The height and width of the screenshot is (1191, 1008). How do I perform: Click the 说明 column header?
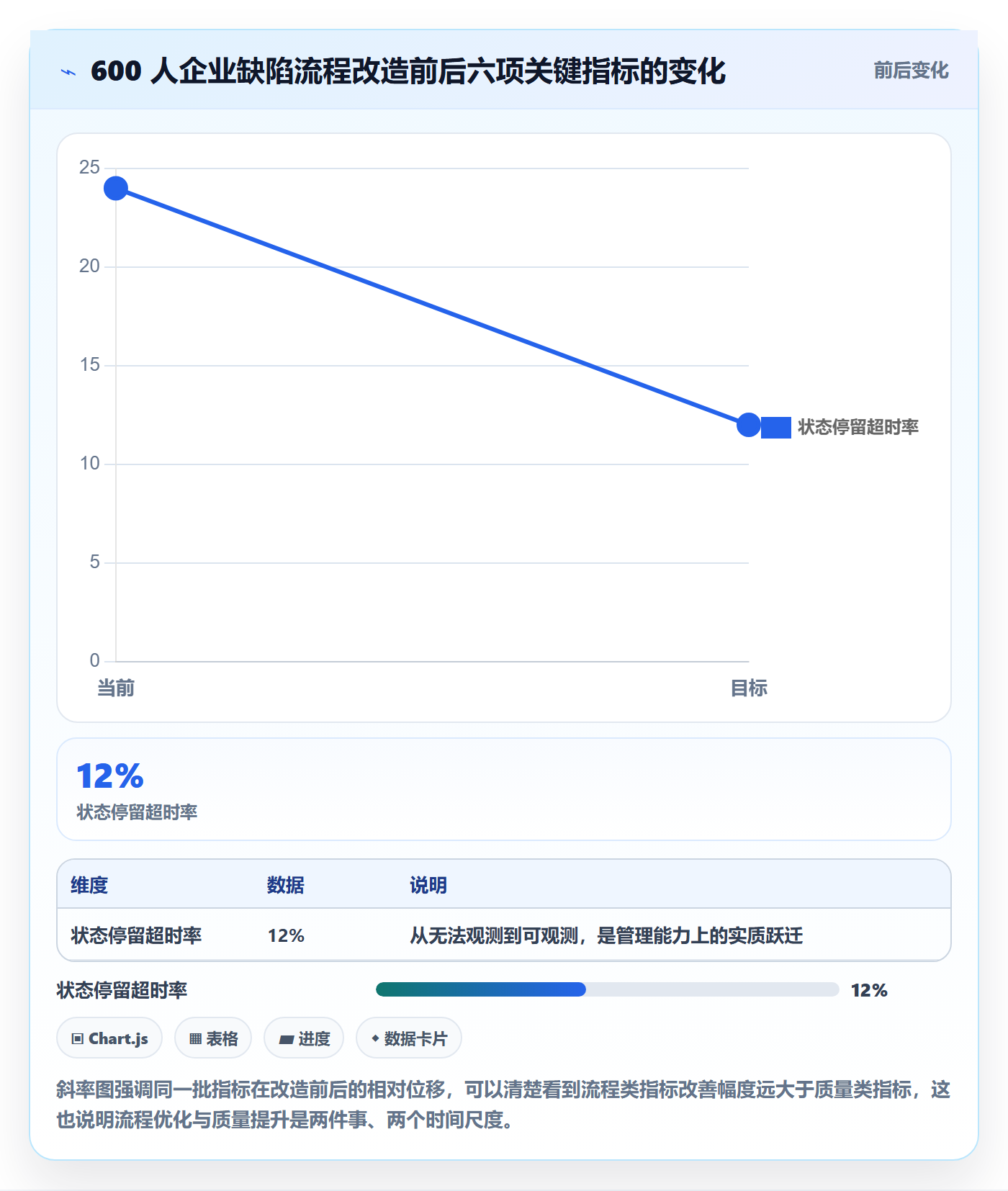428,885
